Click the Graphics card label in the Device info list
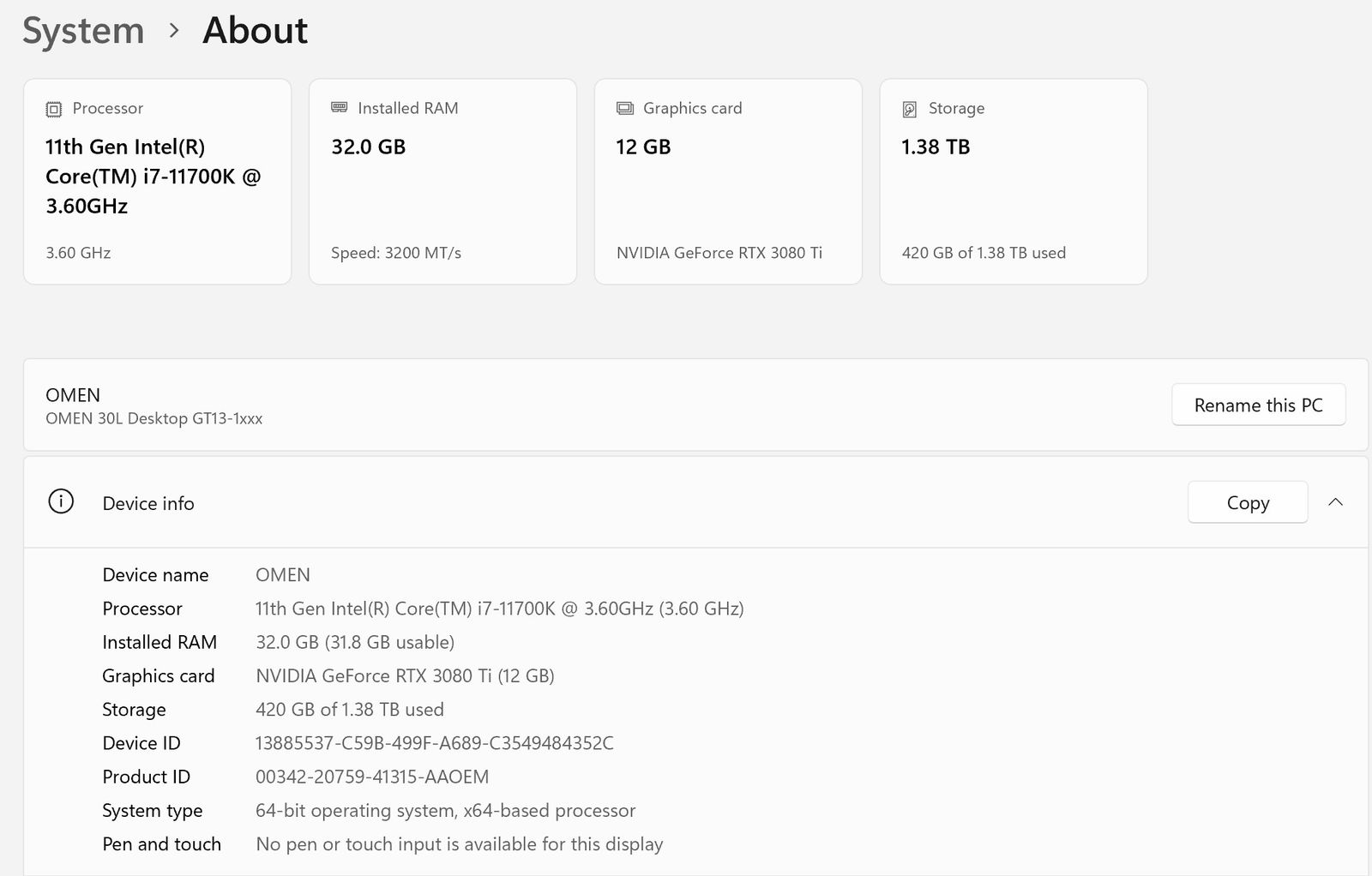 pyautogui.click(x=159, y=676)
